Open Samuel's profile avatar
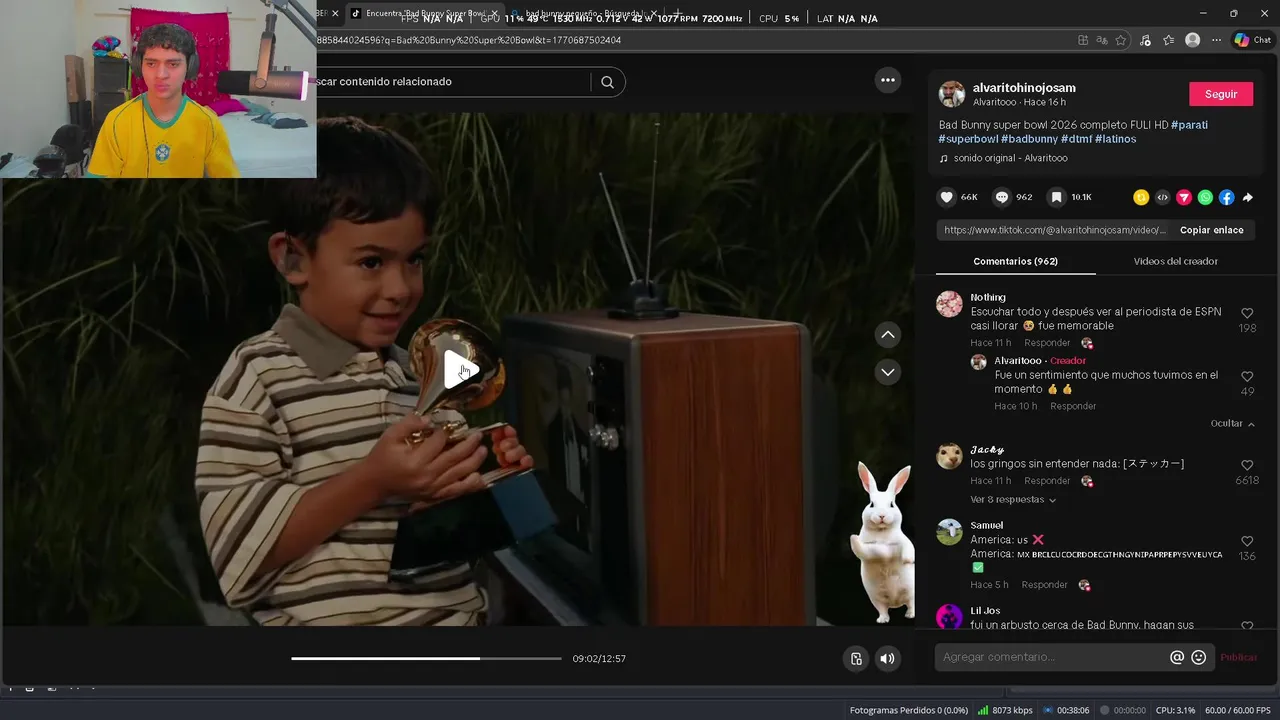 click(x=949, y=532)
